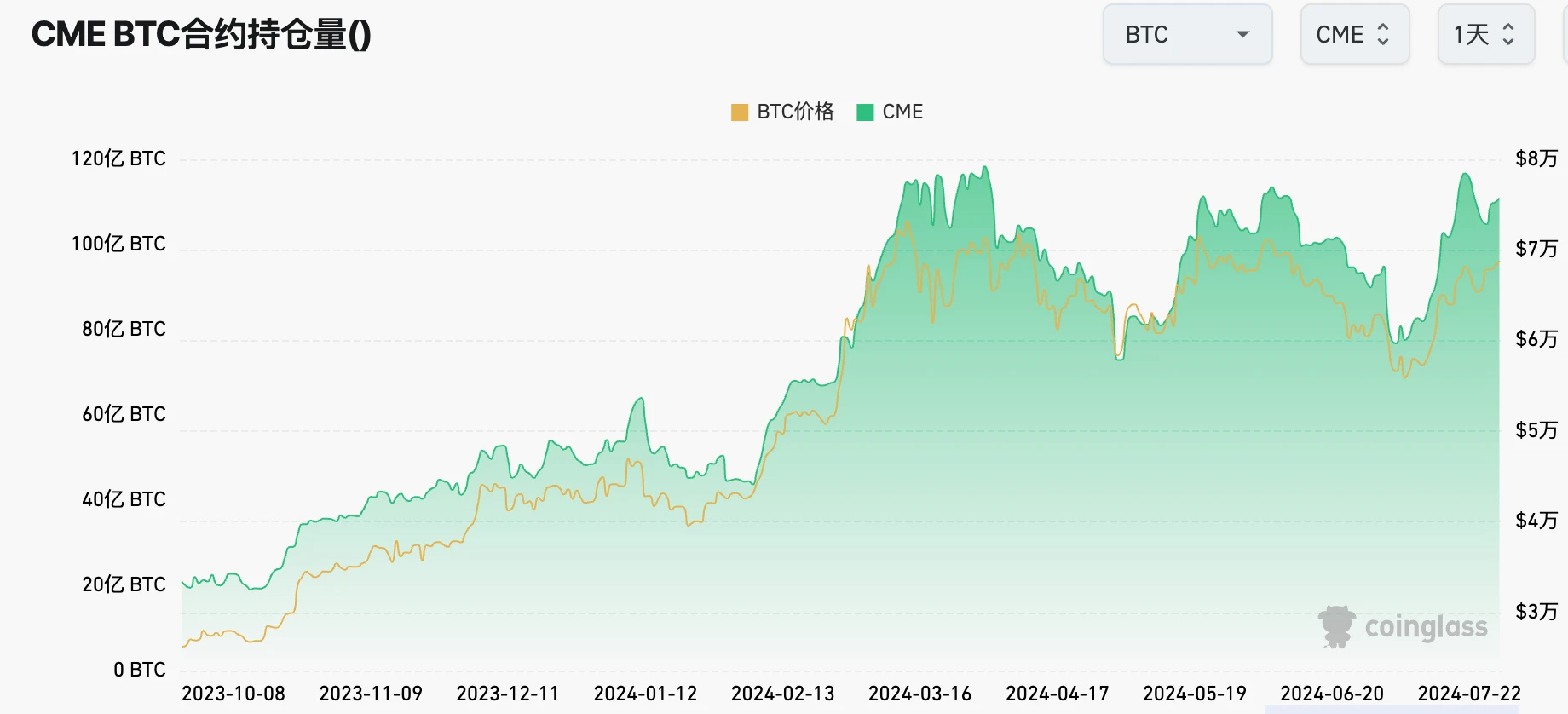Open the BTC coin dropdown

(1187, 35)
